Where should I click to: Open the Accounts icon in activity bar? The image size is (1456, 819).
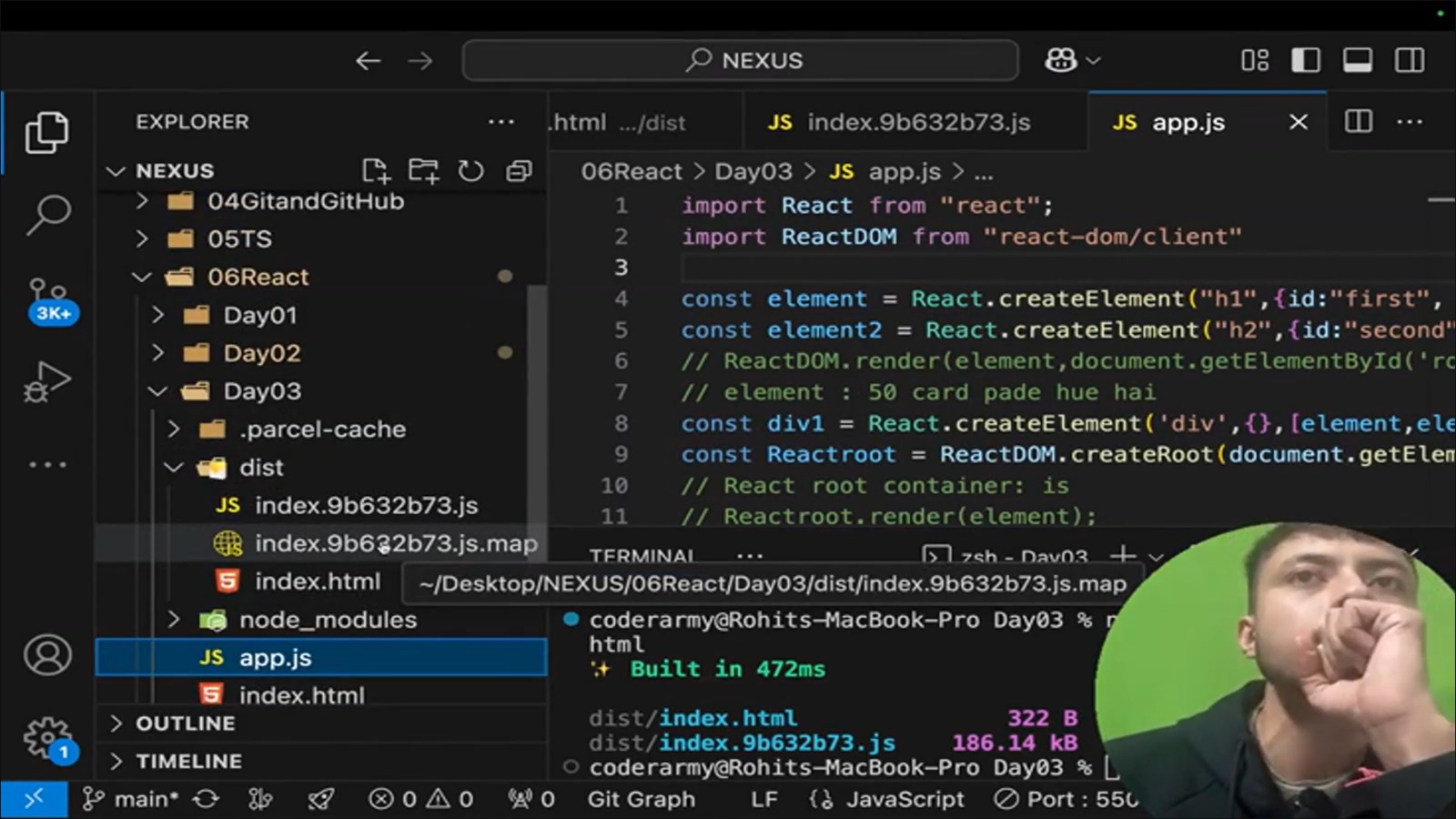click(47, 655)
